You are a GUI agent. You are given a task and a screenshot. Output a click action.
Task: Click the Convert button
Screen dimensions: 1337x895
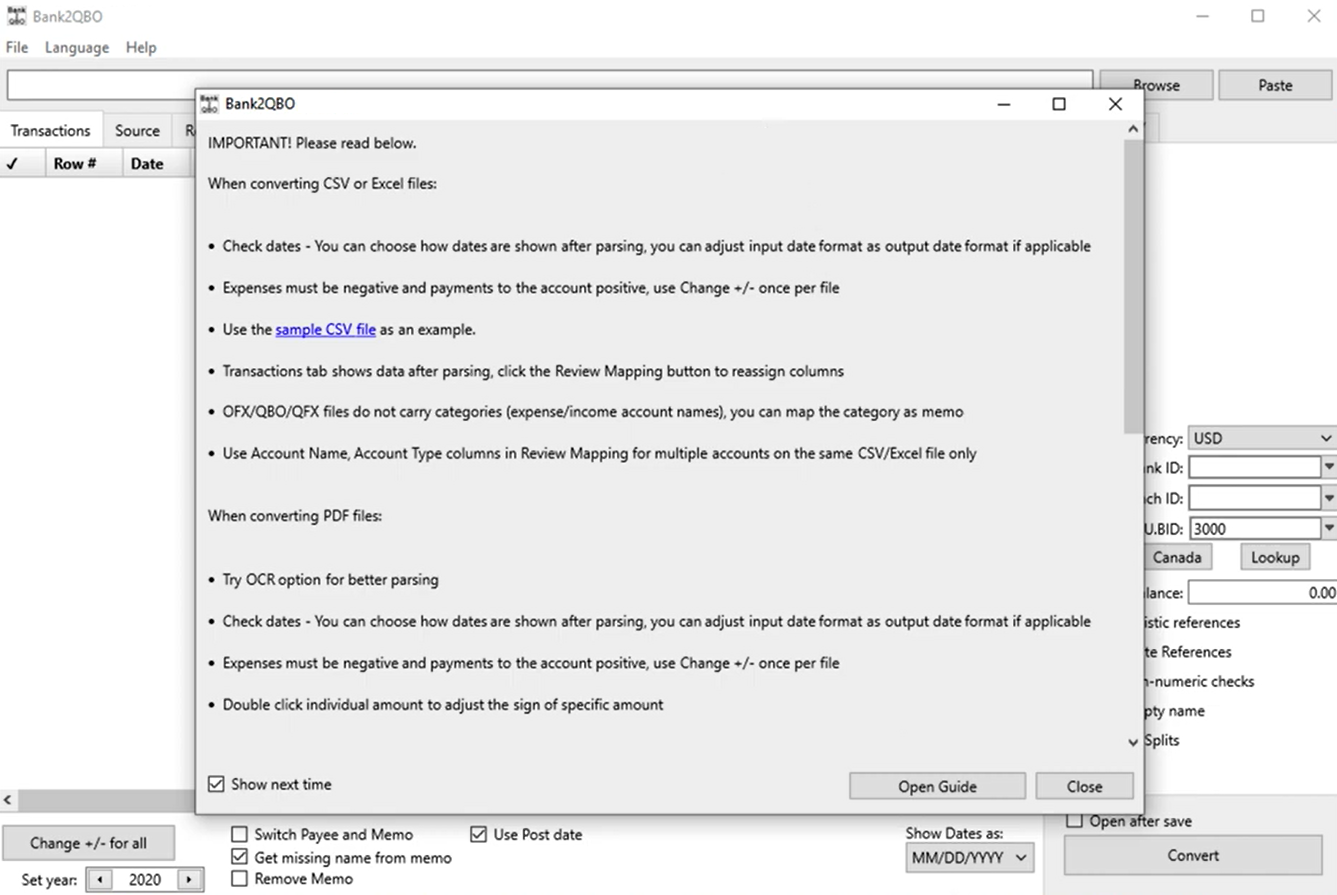[x=1193, y=855]
